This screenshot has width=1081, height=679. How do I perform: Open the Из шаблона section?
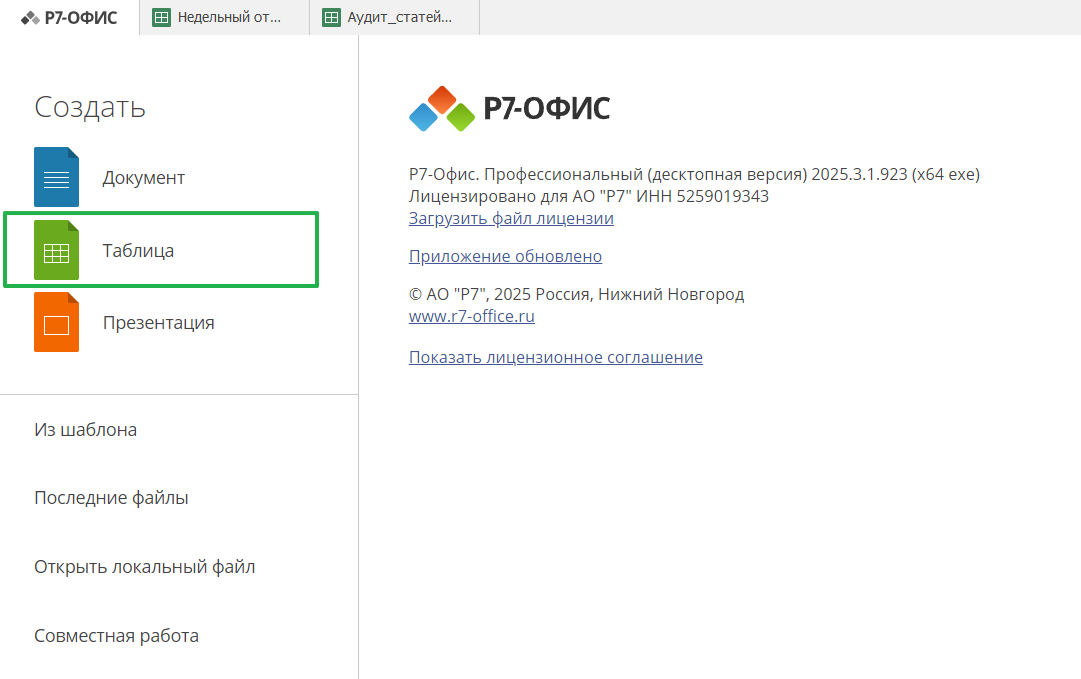[85, 429]
